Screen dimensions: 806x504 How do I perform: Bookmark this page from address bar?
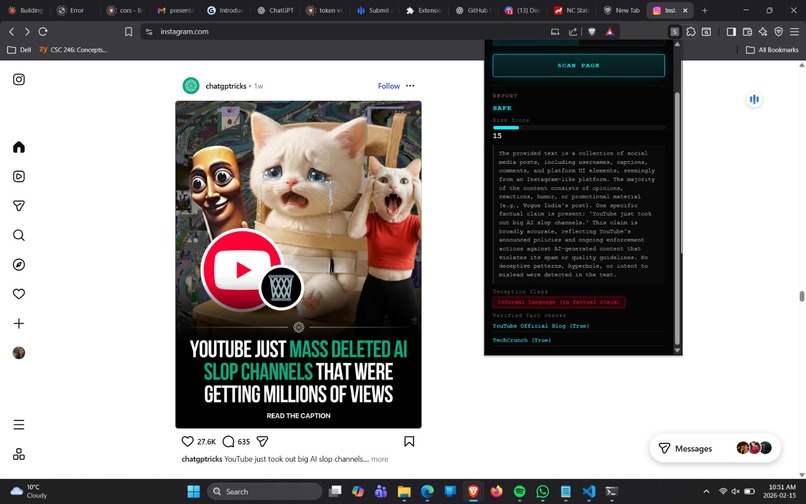pos(129,32)
